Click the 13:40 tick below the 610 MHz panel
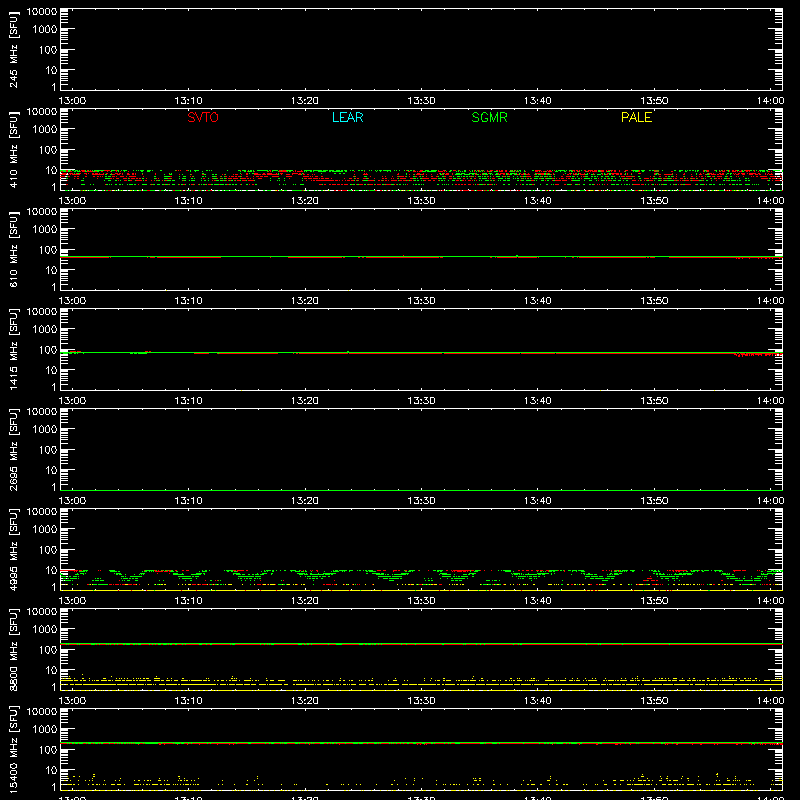Viewport: 800px width, 800px height. (x=537, y=301)
